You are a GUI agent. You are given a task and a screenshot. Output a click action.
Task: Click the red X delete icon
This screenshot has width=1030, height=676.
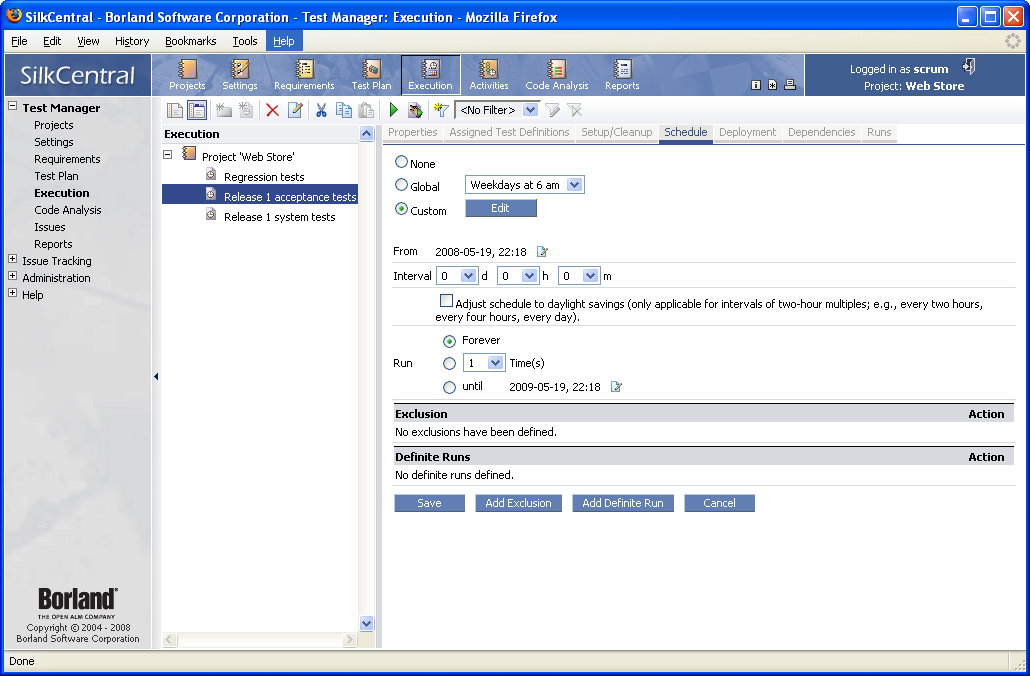tap(273, 110)
